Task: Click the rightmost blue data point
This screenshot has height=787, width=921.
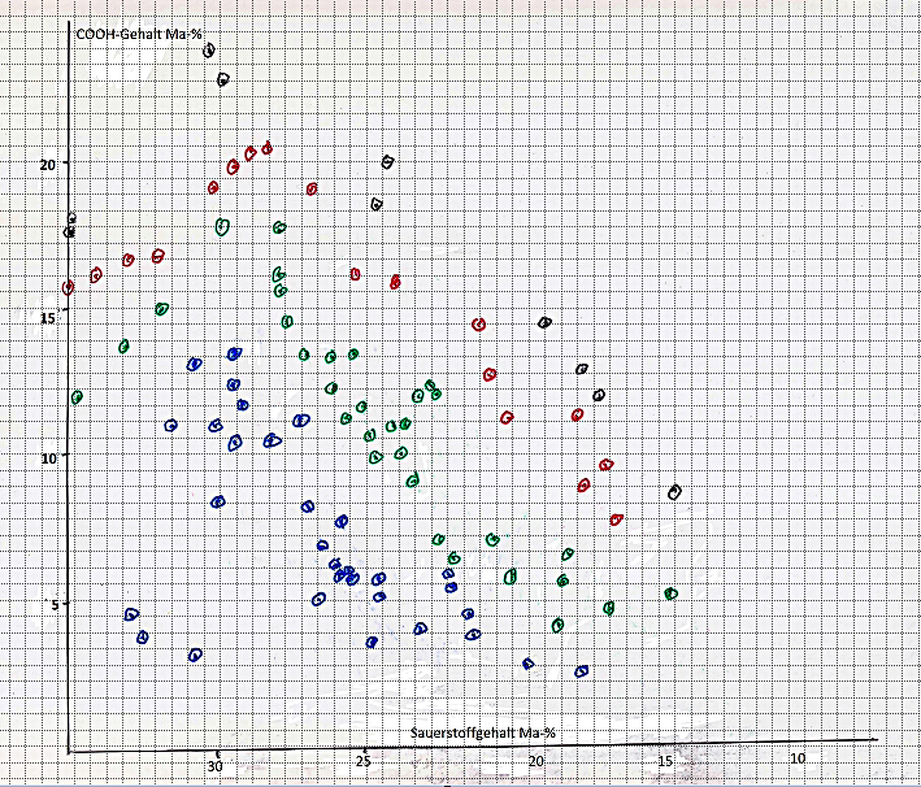Action: tap(582, 671)
